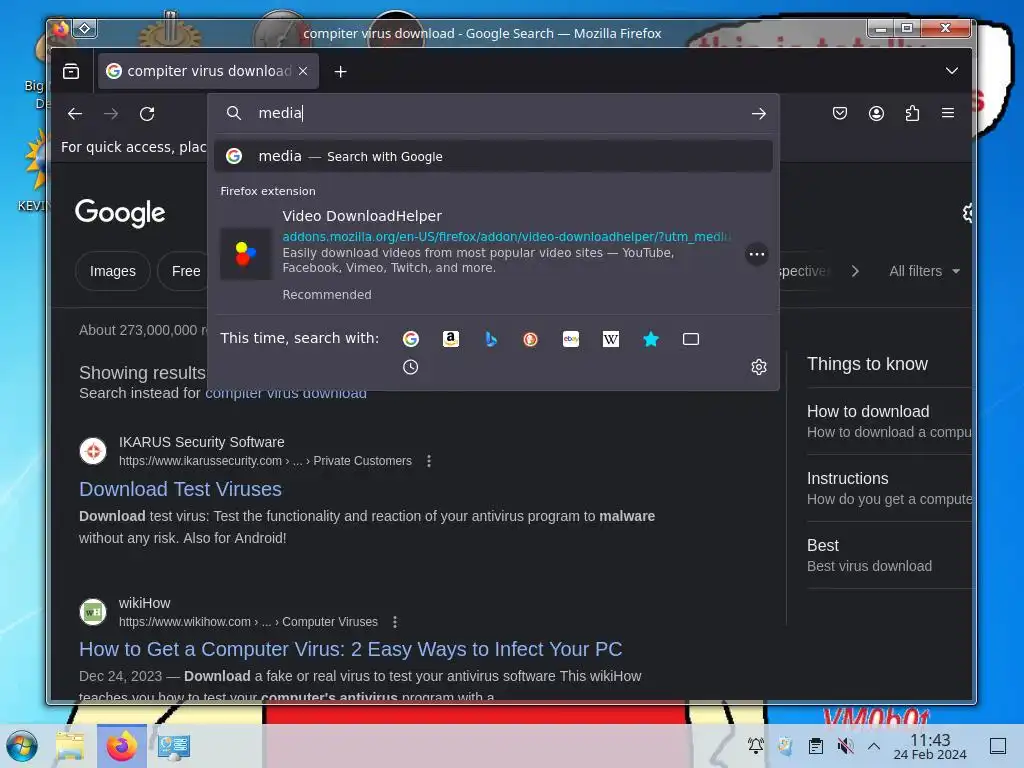The width and height of the screenshot is (1024, 768).
Task: Expand 'Best' virus download item
Action: tap(889, 555)
